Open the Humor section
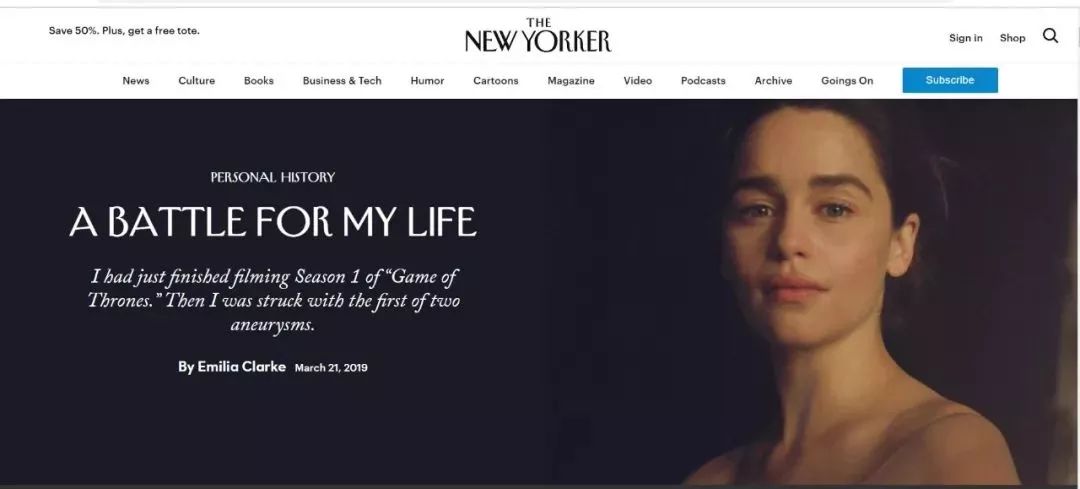 click(427, 81)
